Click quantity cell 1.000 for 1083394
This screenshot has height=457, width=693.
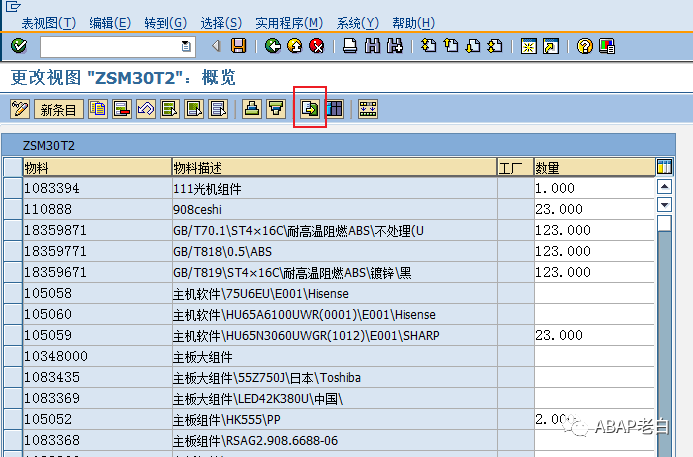tap(594, 188)
